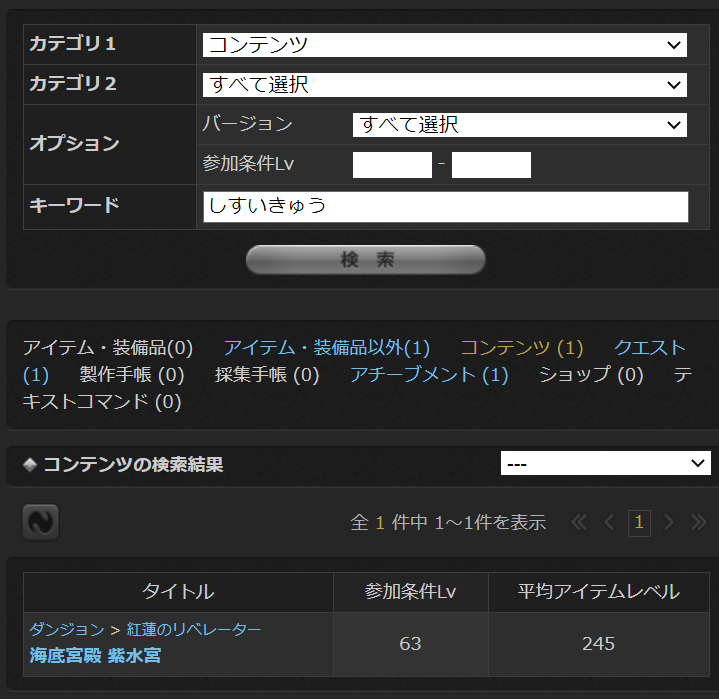
Task: Select the アイテム・装備品(0) tab
Action: coord(108,348)
